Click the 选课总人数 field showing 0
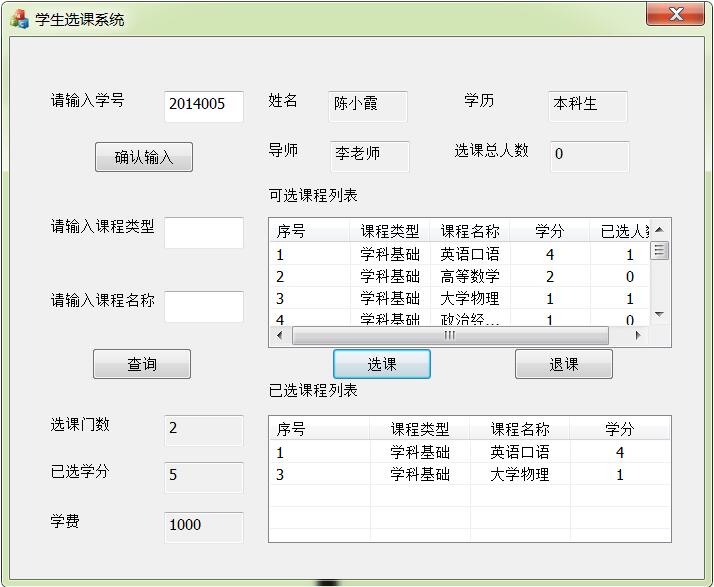 click(x=590, y=156)
